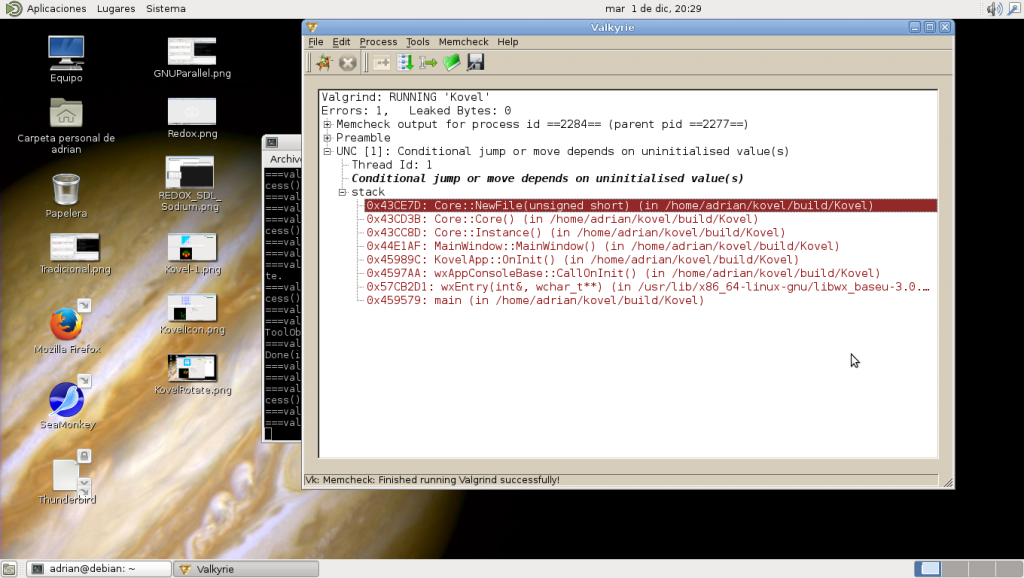
Task: Maximize the Valkyrie window
Action: coord(930,27)
